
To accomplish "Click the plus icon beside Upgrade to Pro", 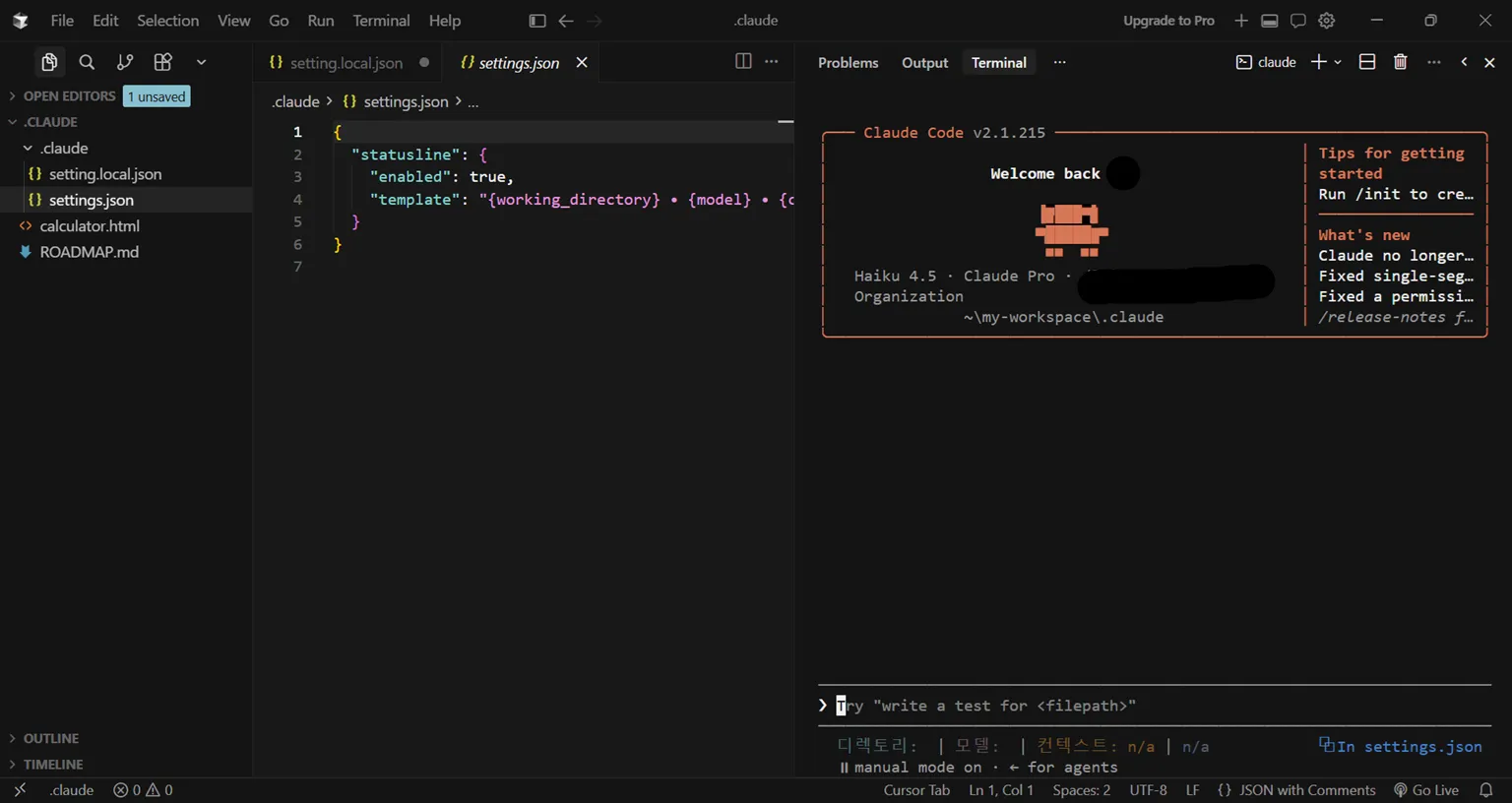I will tap(1241, 21).
